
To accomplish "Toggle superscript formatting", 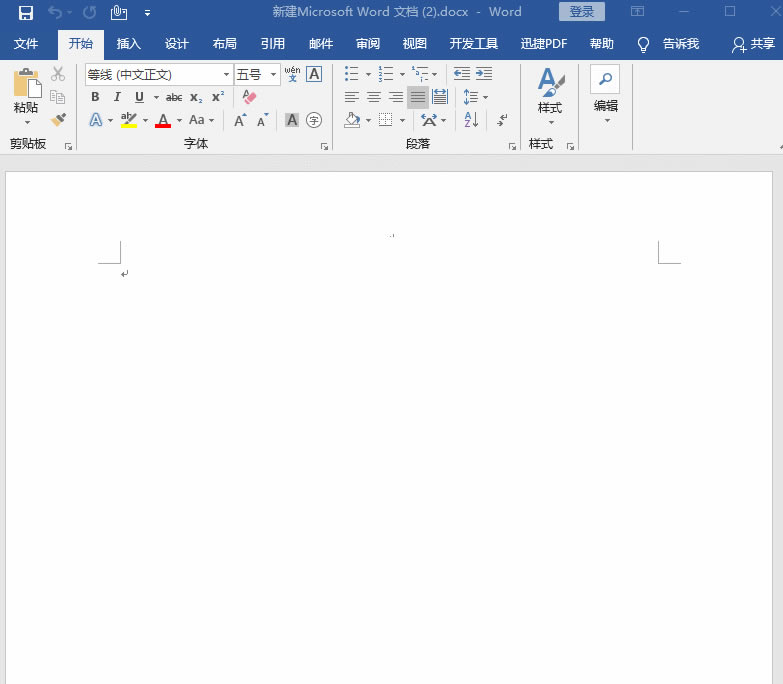I will [x=218, y=97].
